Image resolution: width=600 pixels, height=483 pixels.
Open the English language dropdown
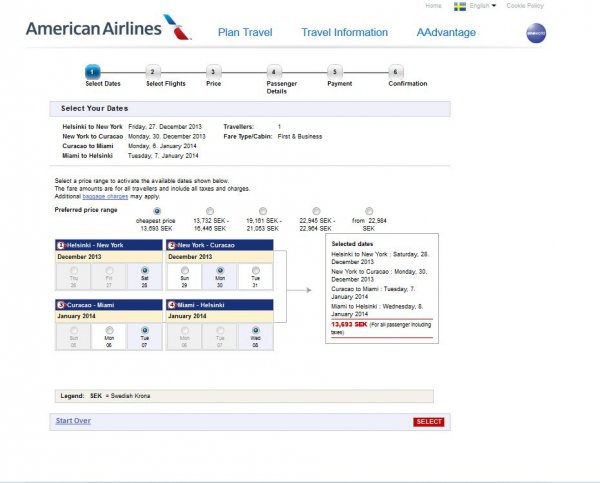tap(483, 6)
